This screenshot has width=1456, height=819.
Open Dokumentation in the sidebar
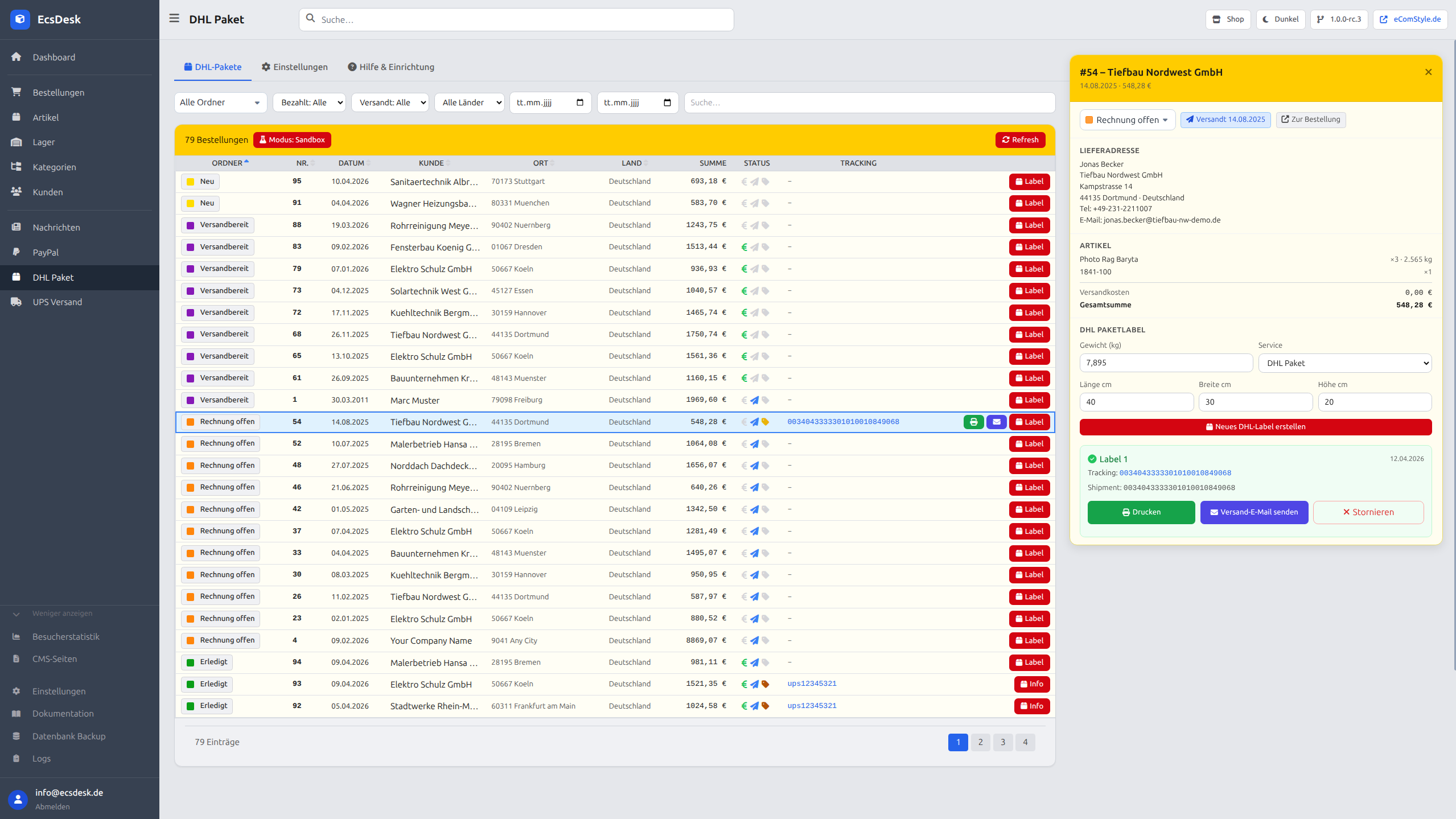[x=80, y=713]
